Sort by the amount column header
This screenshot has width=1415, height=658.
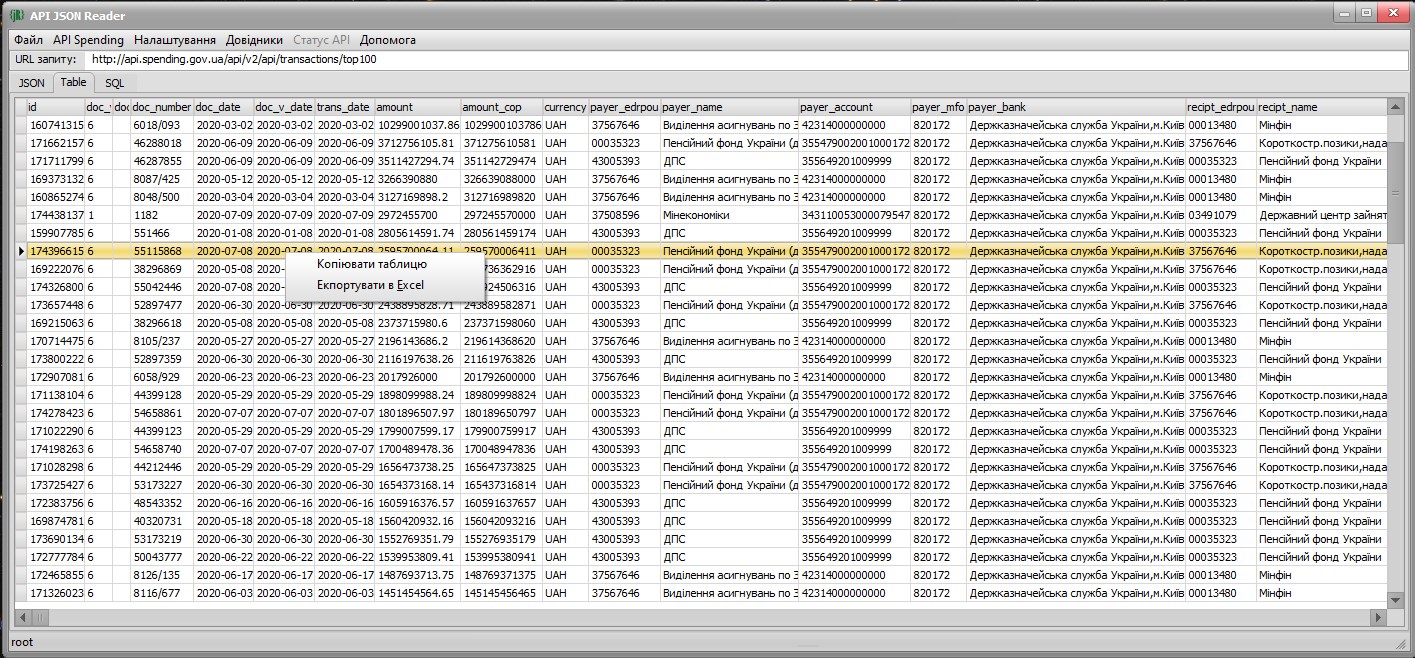tap(418, 107)
